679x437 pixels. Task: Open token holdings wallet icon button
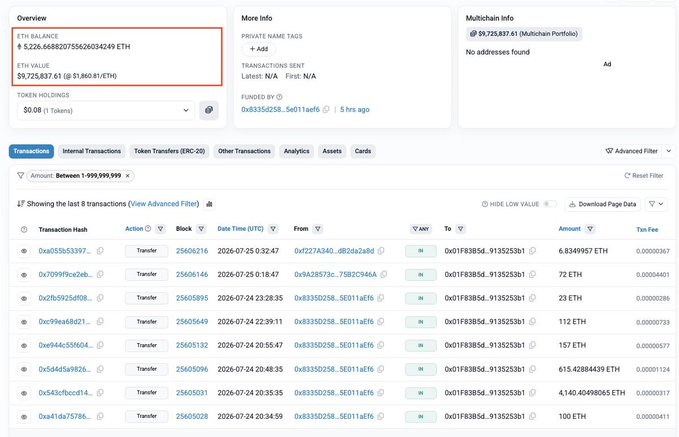tap(209, 110)
